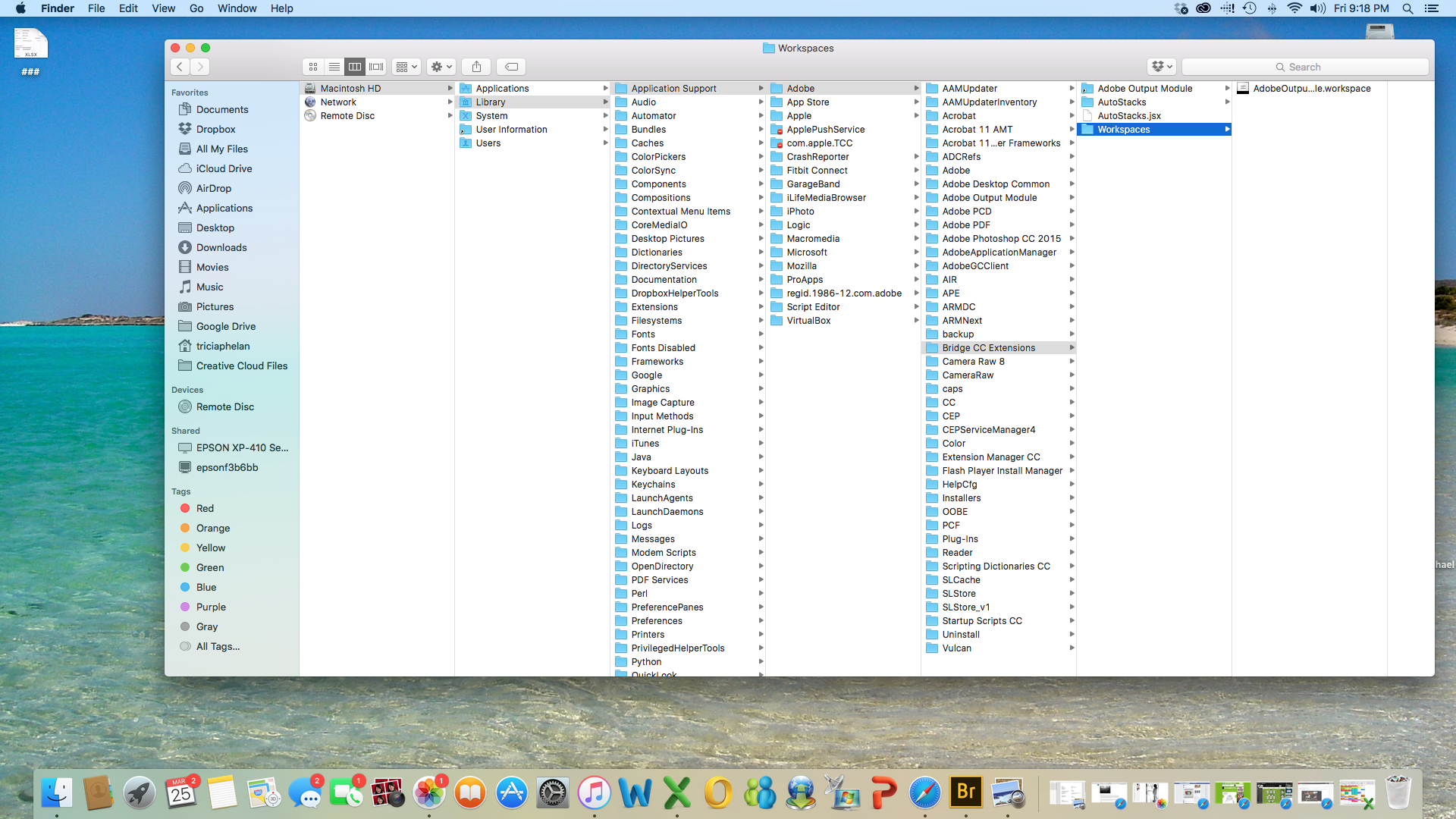Click the Share toolbar button
Viewport: 1456px width, 819px height.
pyautogui.click(x=476, y=67)
